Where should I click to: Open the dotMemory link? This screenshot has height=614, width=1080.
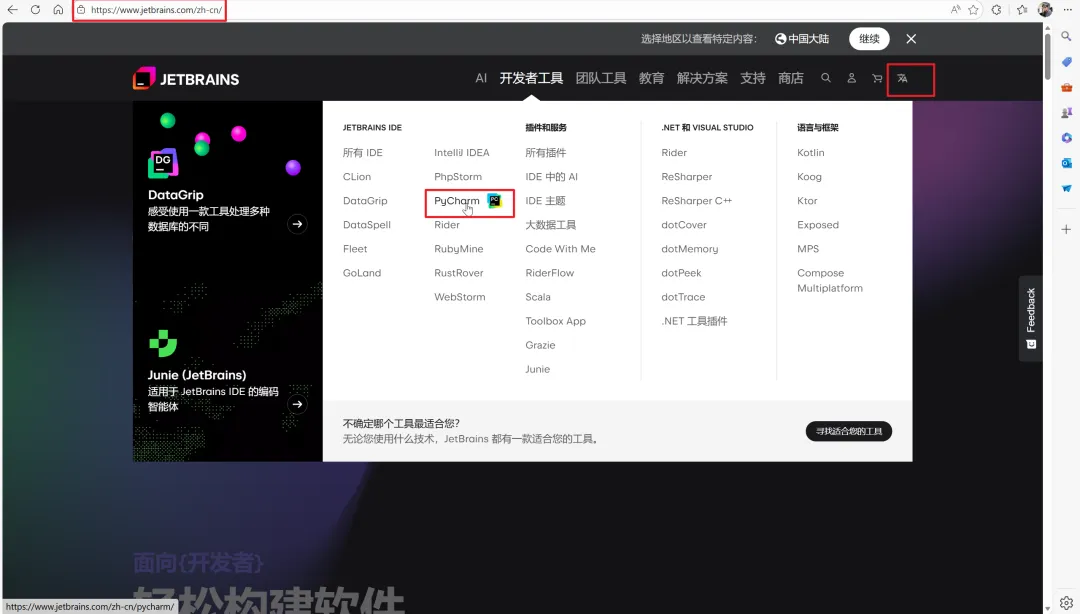pos(689,249)
